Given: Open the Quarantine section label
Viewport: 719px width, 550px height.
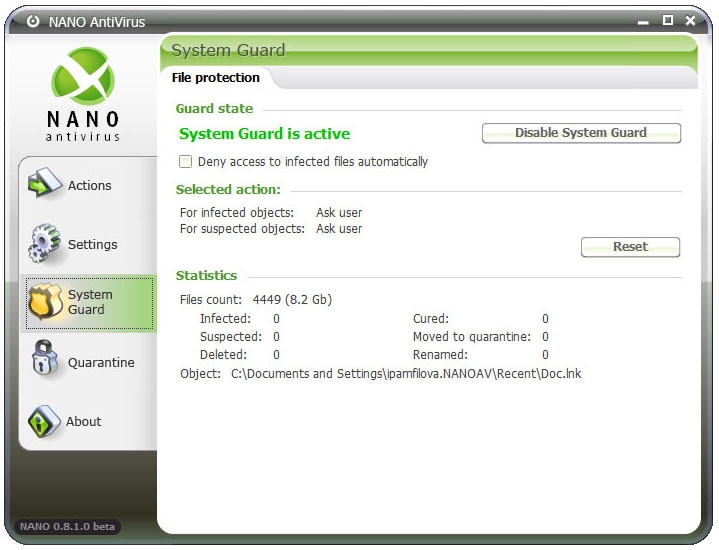Looking at the screenshot, I should coord(101,362).
